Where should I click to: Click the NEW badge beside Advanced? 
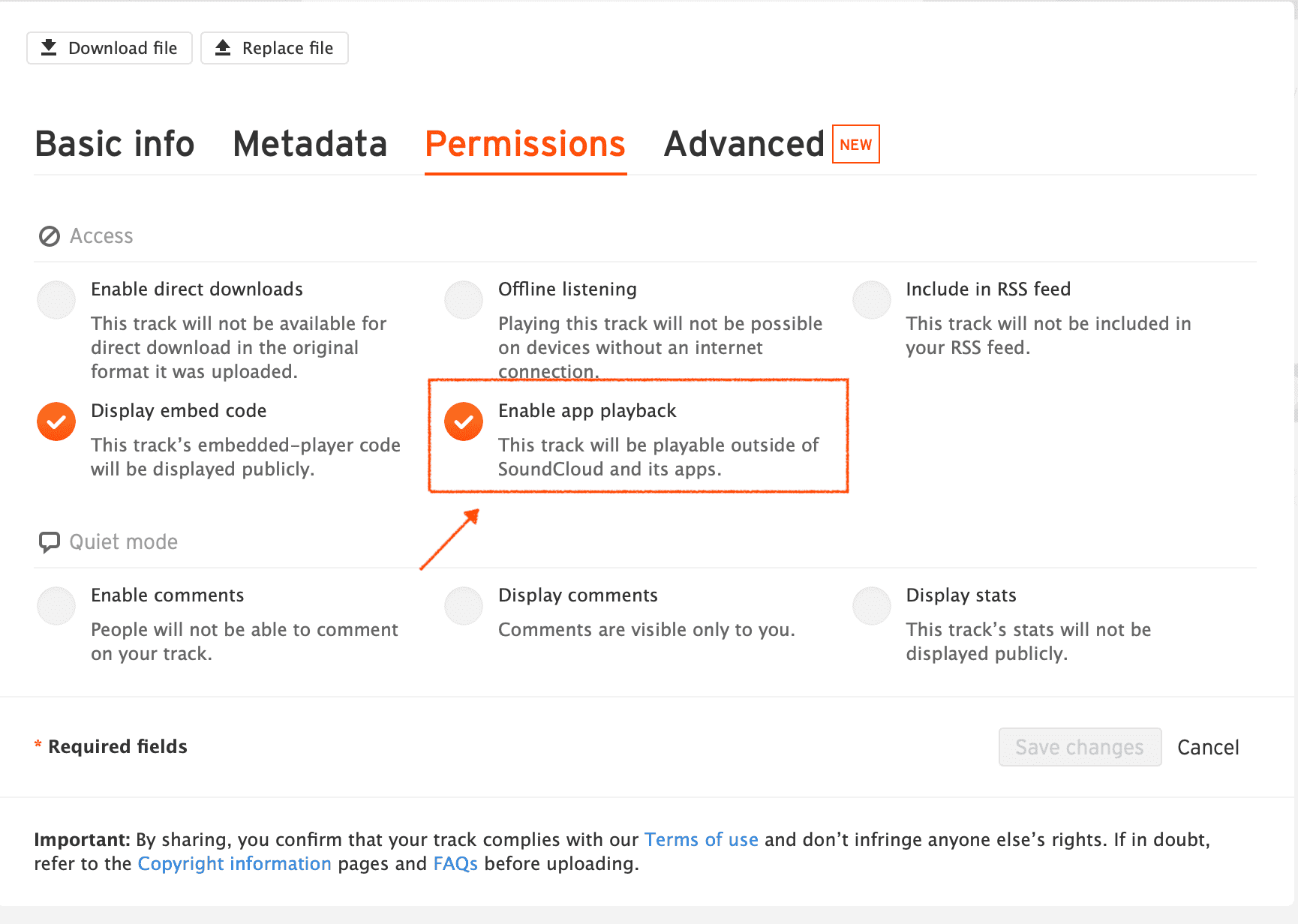click(855, 144)
